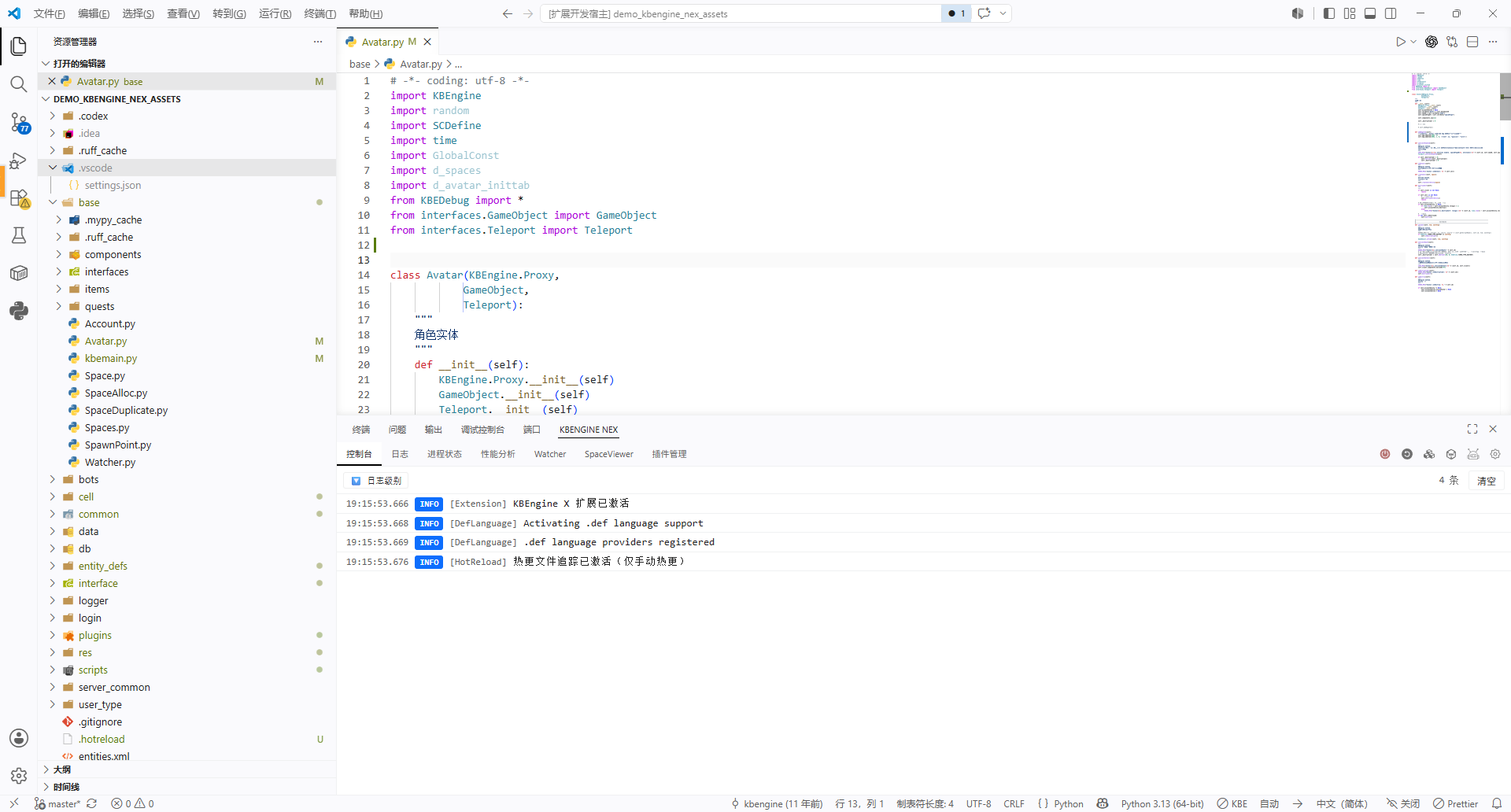Split the editor layout icon

point(1472,42)
